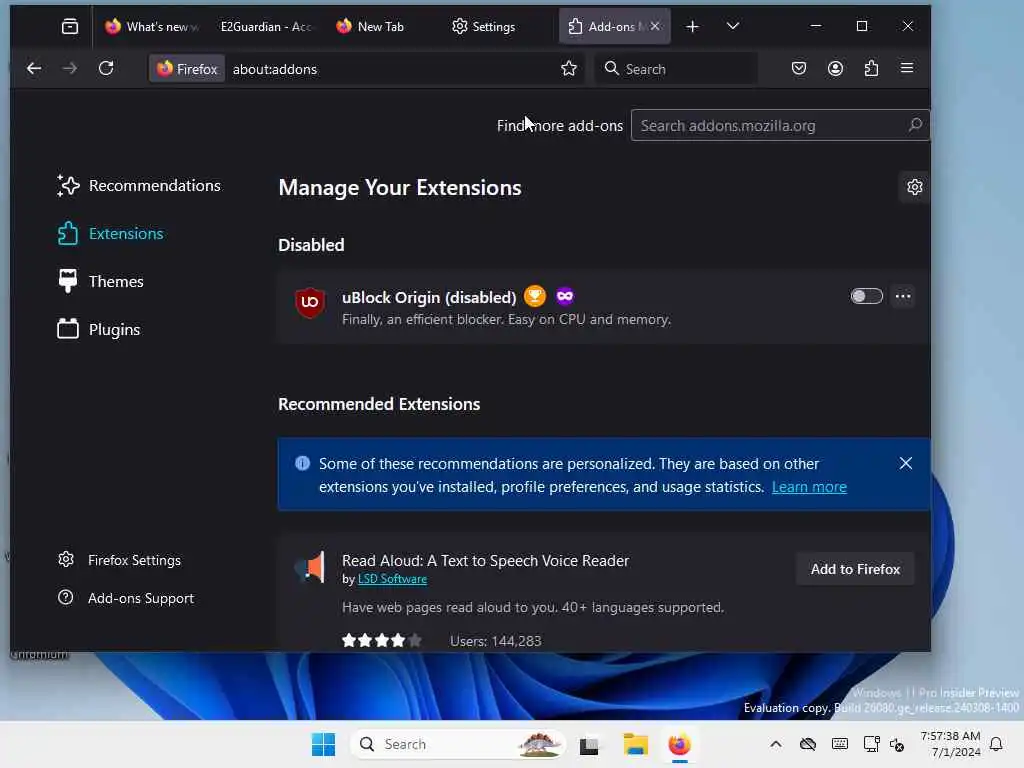This screenshot has width=1024, height=768.
Task: Reload the about:addons page
Action: pyautogui.click(x=106, y=69)
